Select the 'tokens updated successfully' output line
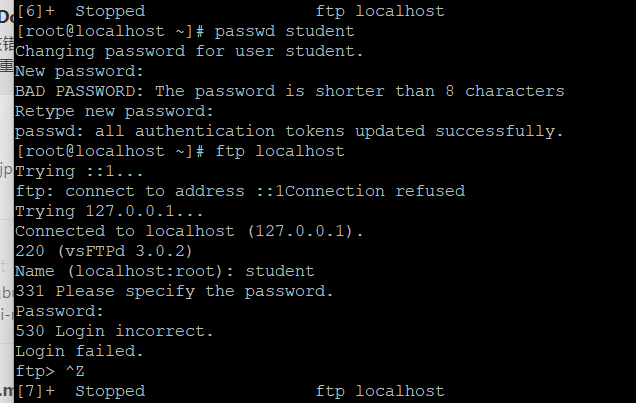The width and height of the screenshot is (636, 403). tap(289, 132)
